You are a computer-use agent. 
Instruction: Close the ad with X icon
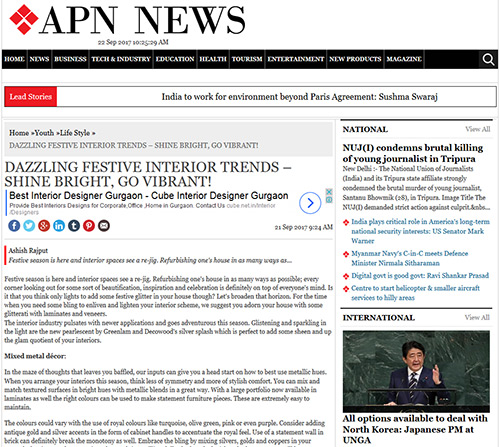[329, 192]
